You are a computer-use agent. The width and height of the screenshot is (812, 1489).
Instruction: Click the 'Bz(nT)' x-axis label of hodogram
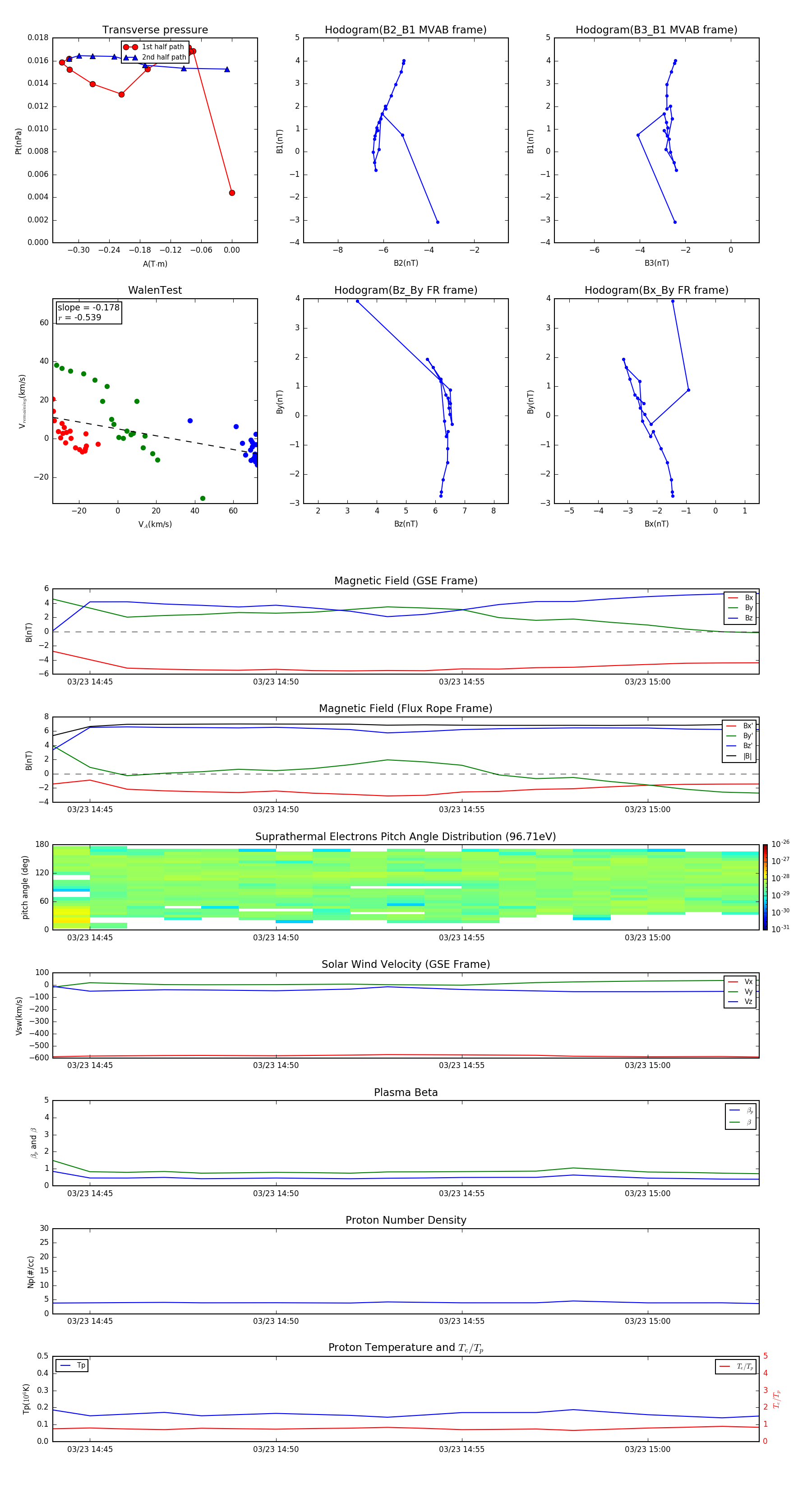pyautogui.click(x=406, y=524)
